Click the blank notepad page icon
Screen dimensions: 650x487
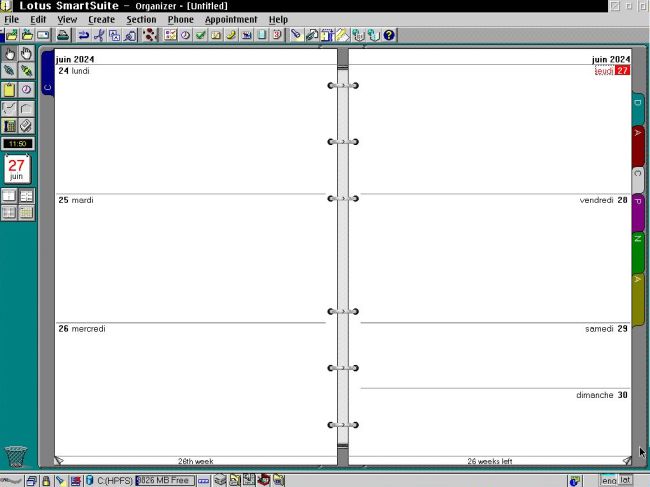point(262,35)
